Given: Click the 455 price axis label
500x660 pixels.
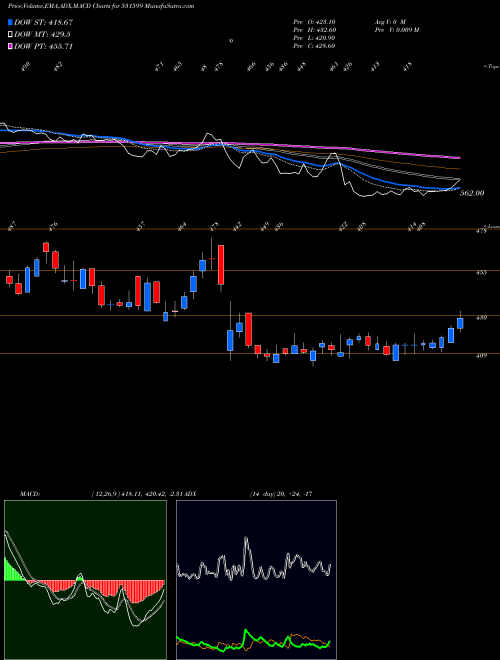Looking at the screenshot, I should coord(481,272).
